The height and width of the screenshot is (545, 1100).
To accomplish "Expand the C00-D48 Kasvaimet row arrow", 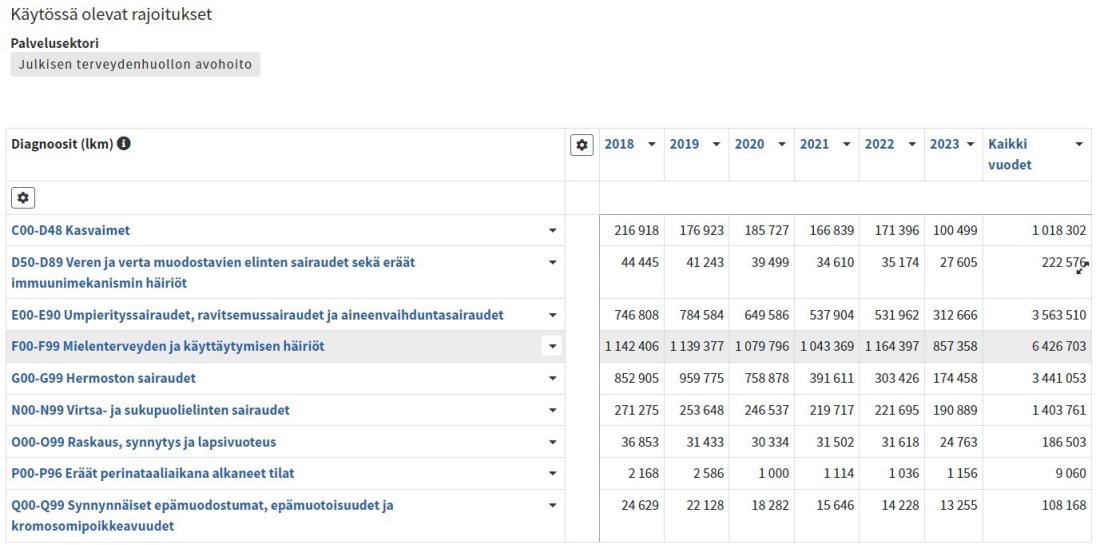I will click(x=553, y=230).
